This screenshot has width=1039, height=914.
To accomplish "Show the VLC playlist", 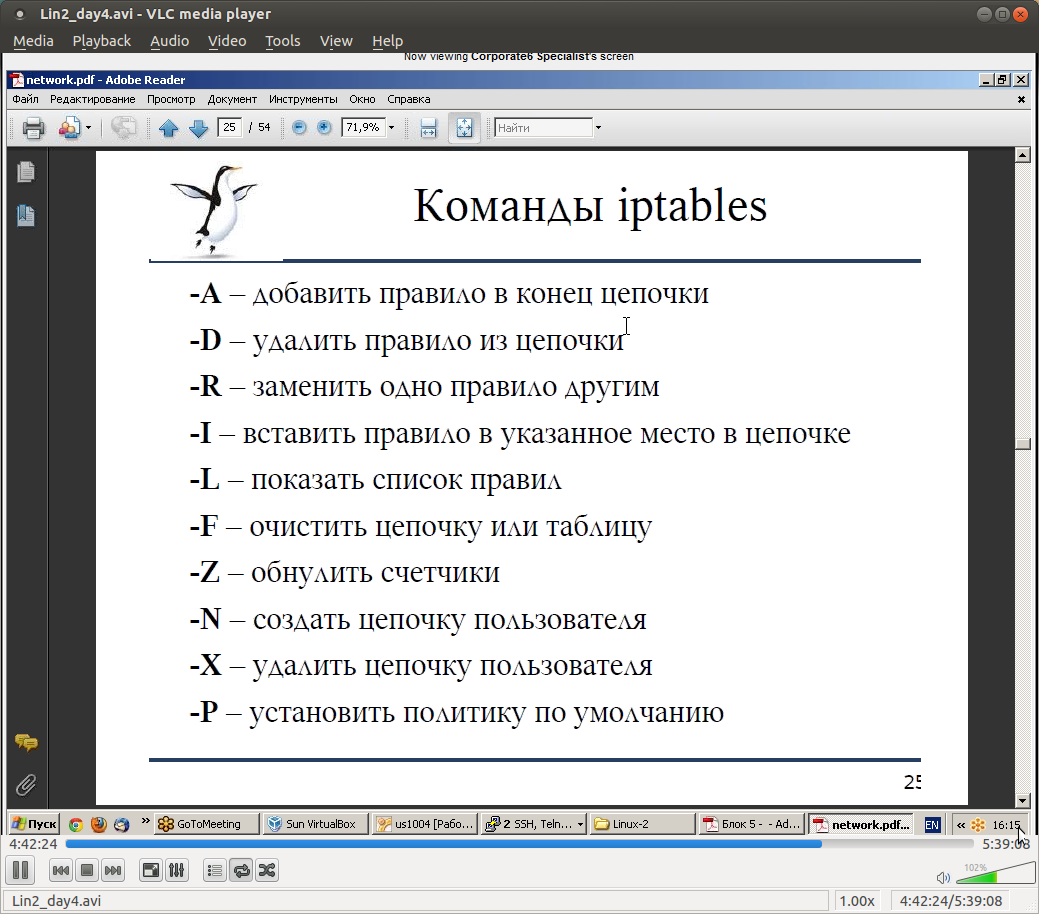I will click(214, 870).
